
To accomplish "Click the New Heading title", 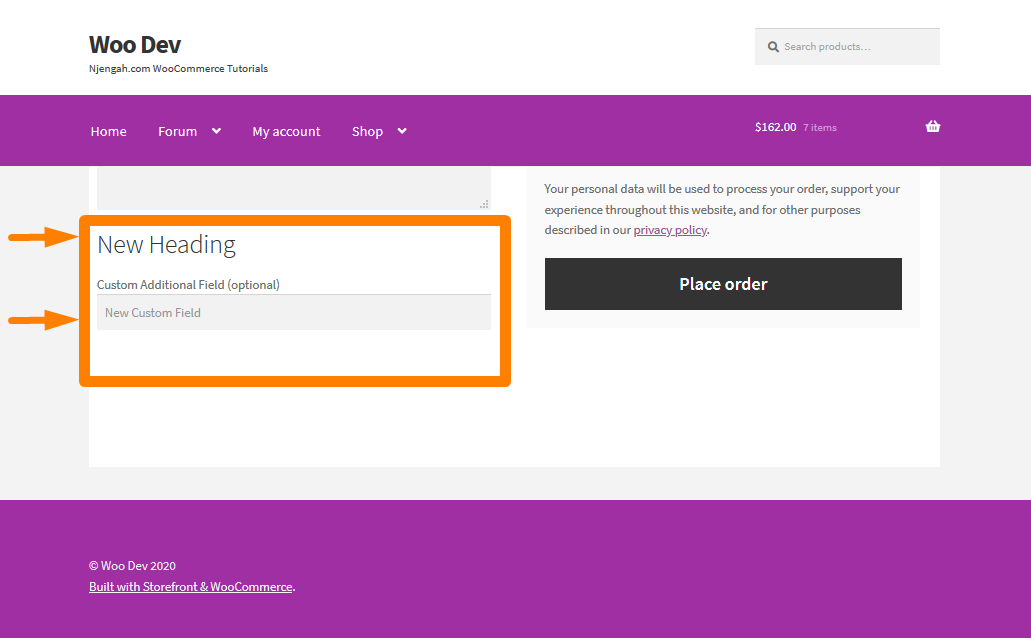I will point(166,245).
